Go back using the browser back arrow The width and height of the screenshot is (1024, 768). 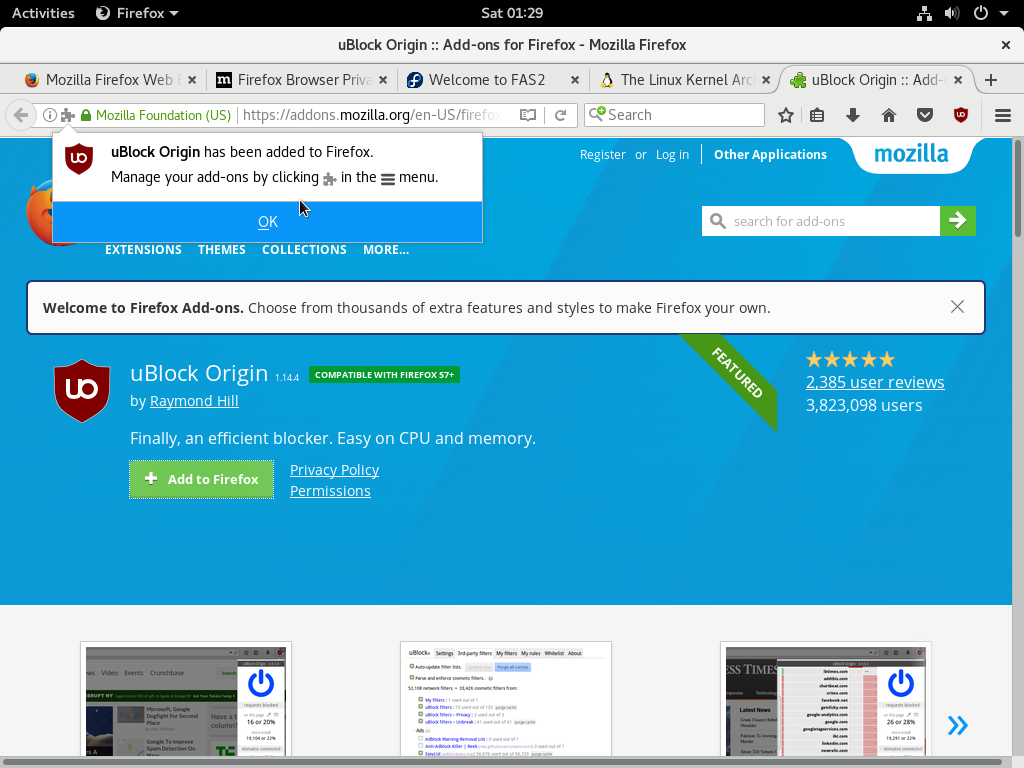pos(21,115)
